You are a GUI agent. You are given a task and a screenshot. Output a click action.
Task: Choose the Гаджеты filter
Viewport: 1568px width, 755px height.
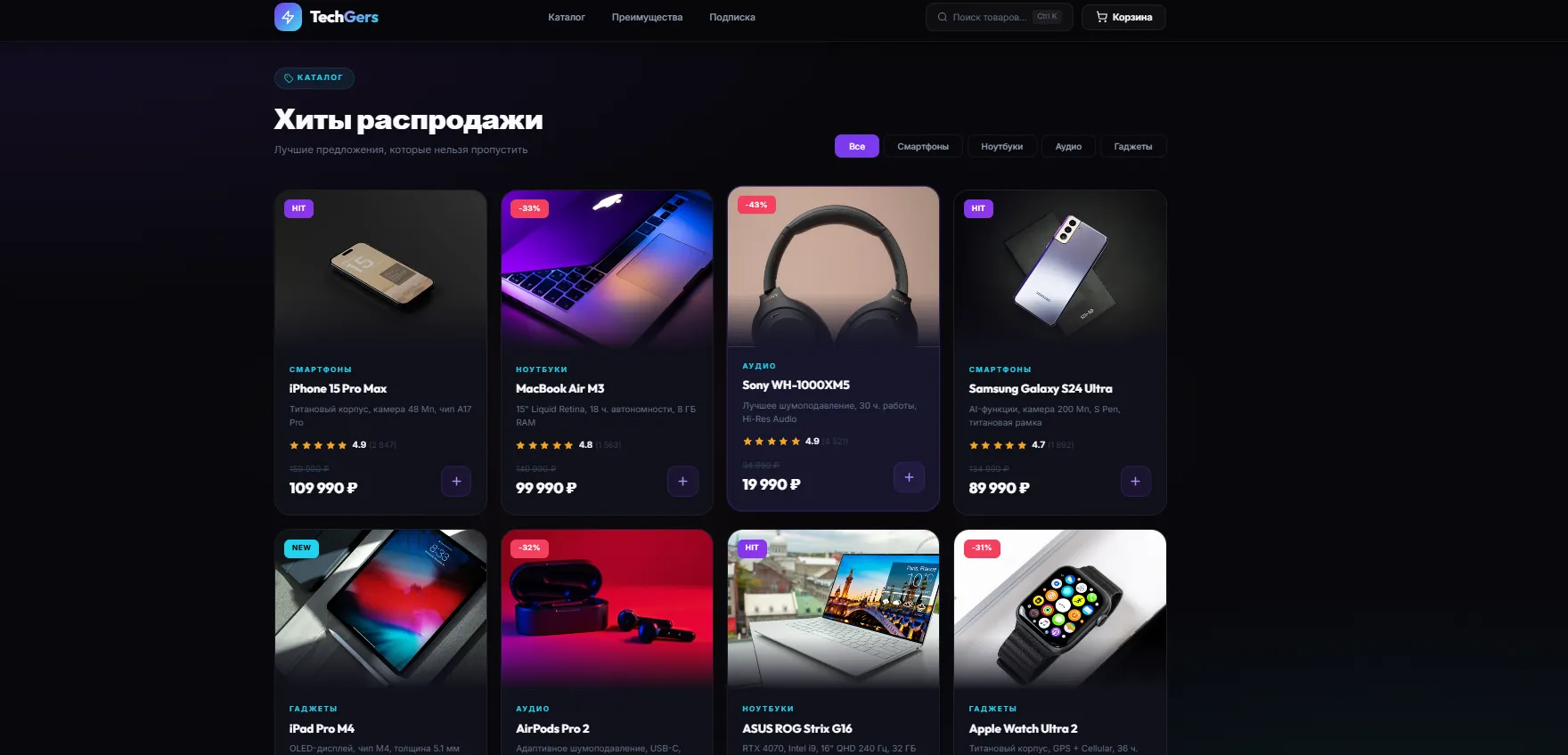1132,146
